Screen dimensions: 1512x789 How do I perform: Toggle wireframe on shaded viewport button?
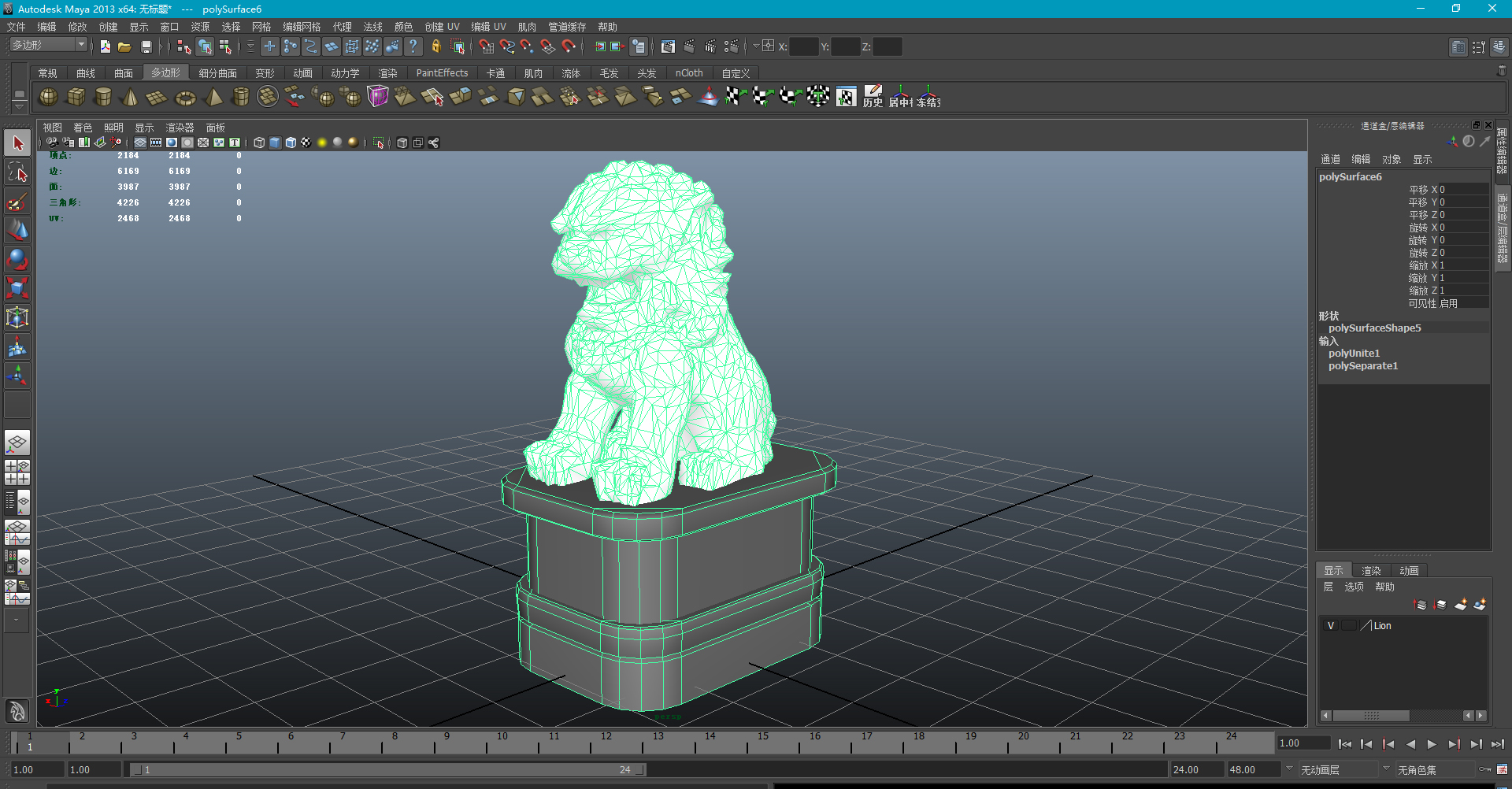pyautogui.click(x=291, y=143)
